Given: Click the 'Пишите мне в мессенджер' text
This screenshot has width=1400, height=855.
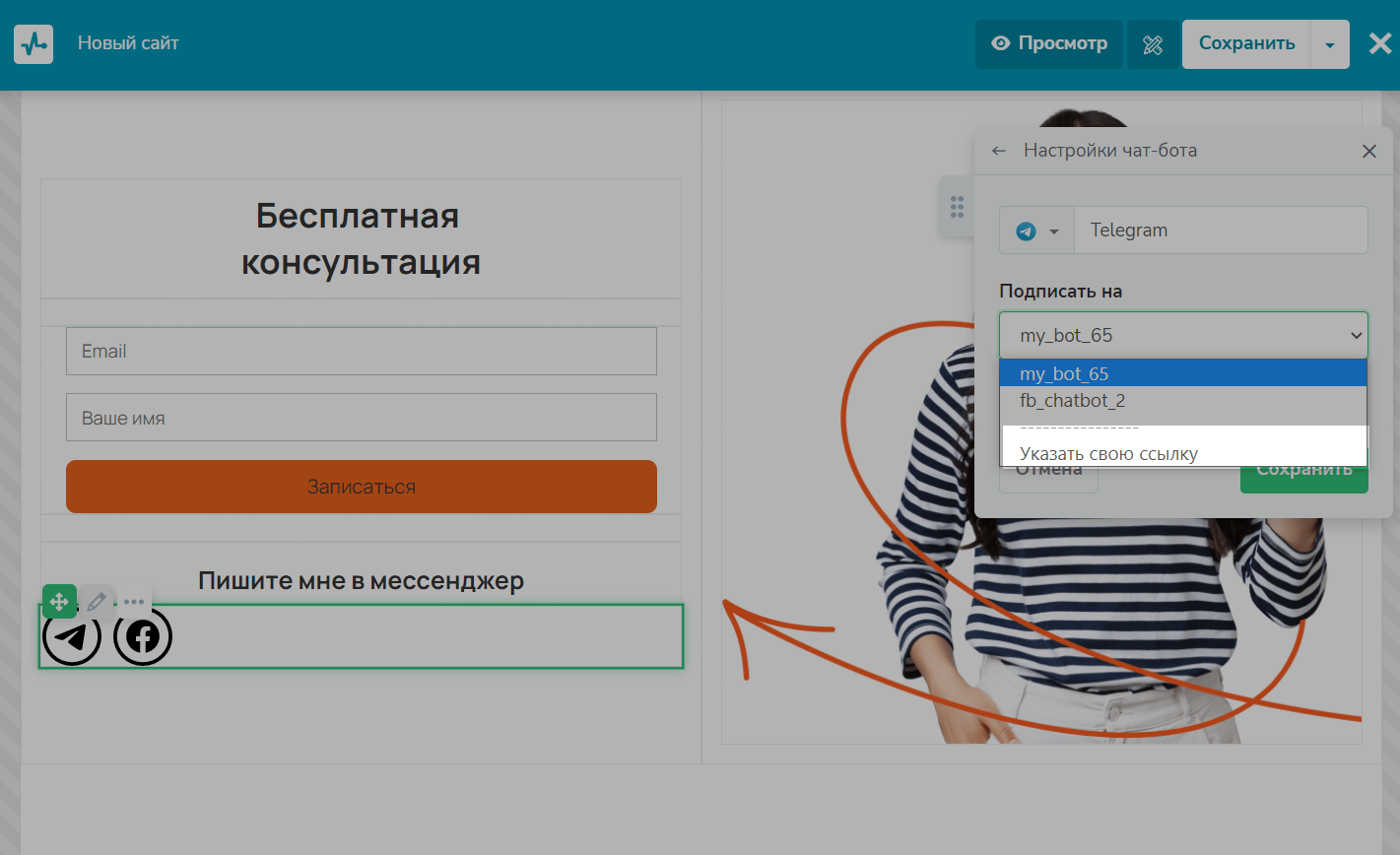Looking at the screenshot, I should tap(361, 581).
